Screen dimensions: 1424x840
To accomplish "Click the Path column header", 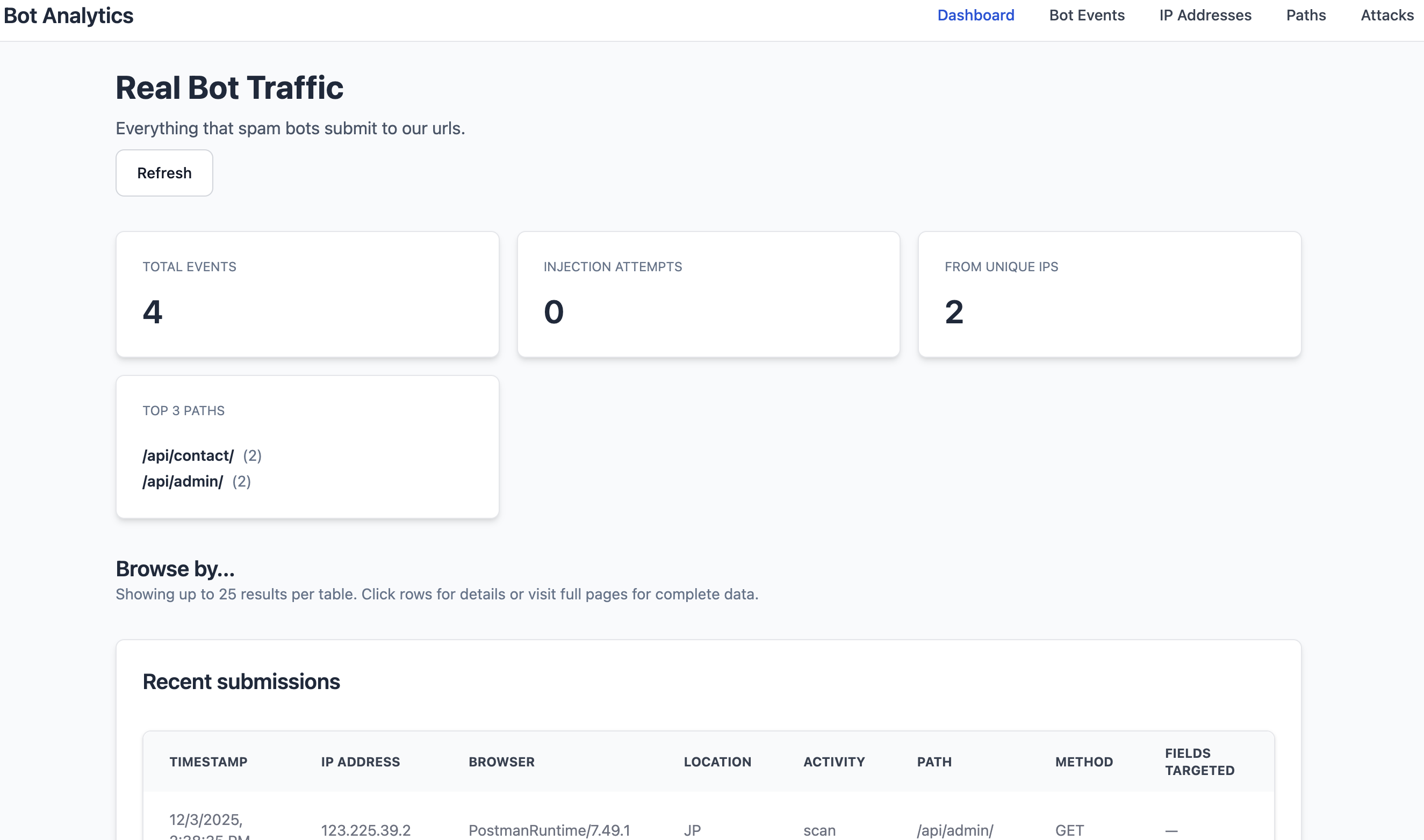I will pos(934,762).
